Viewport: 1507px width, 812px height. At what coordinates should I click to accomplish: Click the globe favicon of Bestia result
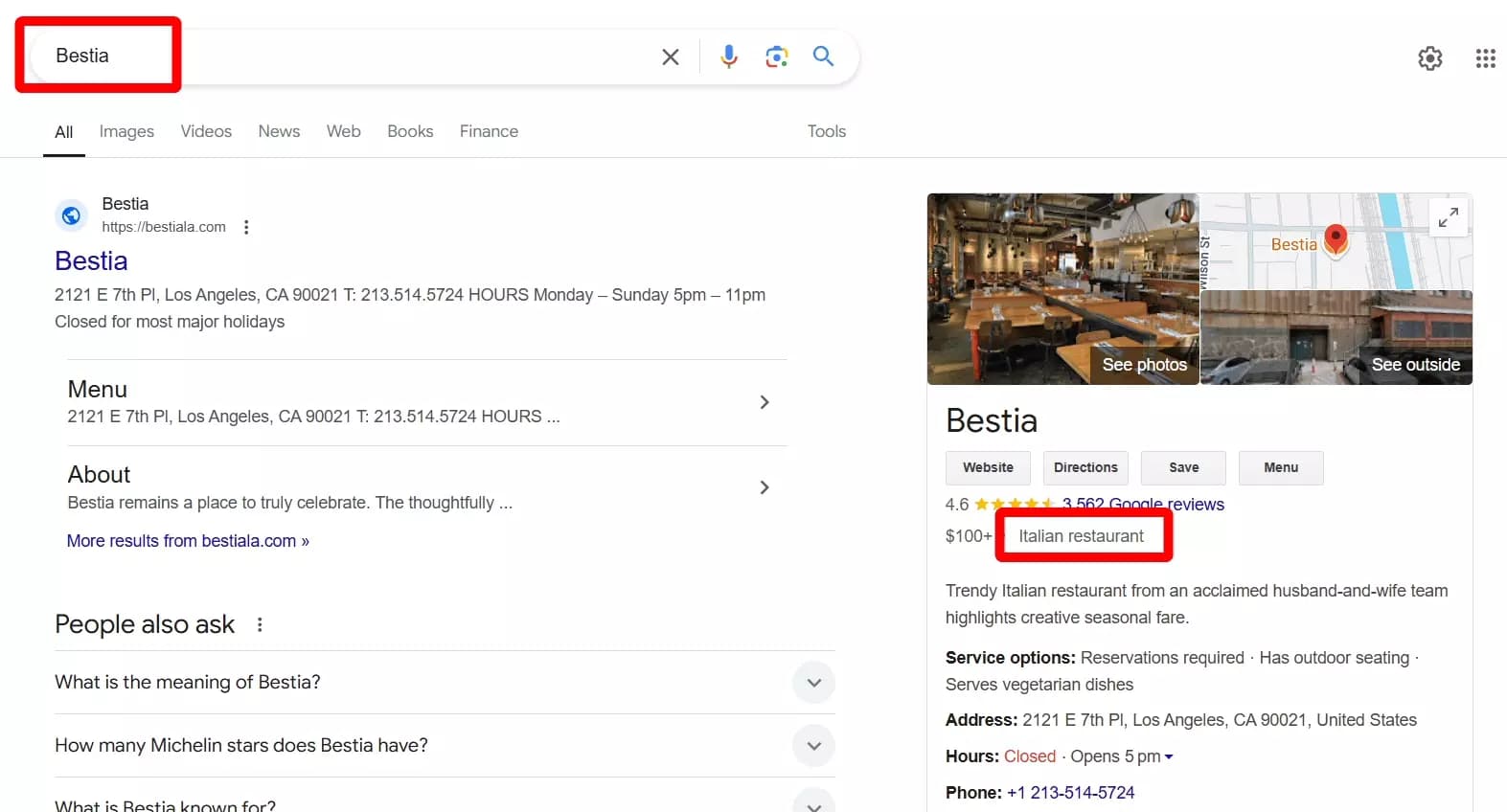[x=71, y=215]
